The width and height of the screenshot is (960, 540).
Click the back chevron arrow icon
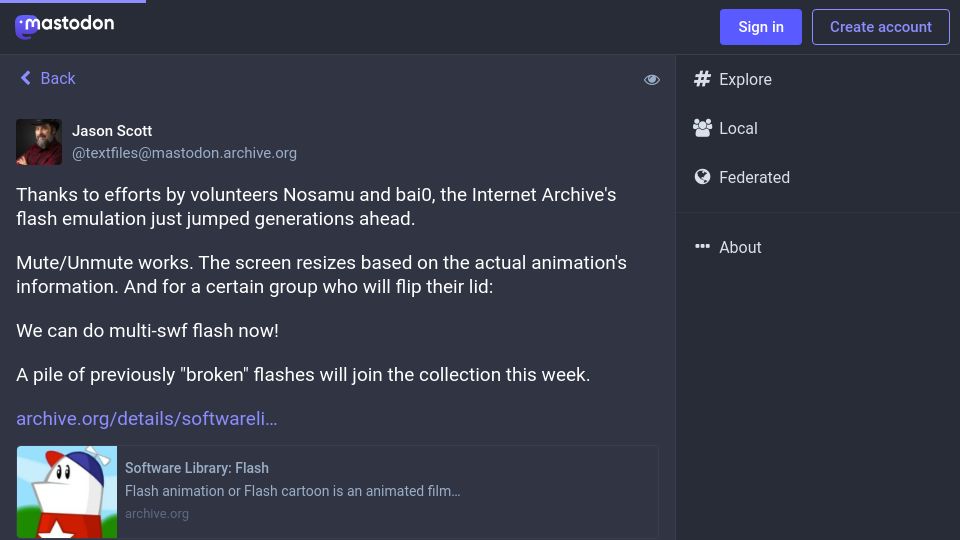[26, 78]
